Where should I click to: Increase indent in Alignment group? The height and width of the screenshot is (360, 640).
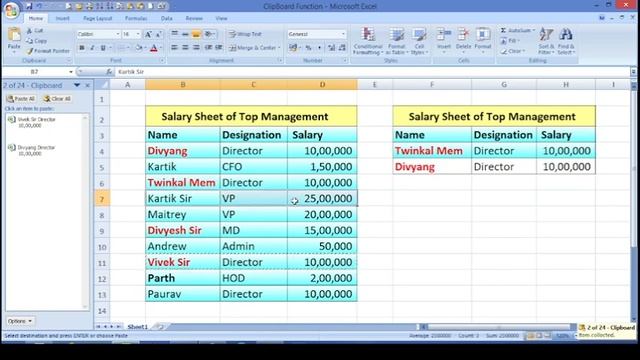click(219, 48)
